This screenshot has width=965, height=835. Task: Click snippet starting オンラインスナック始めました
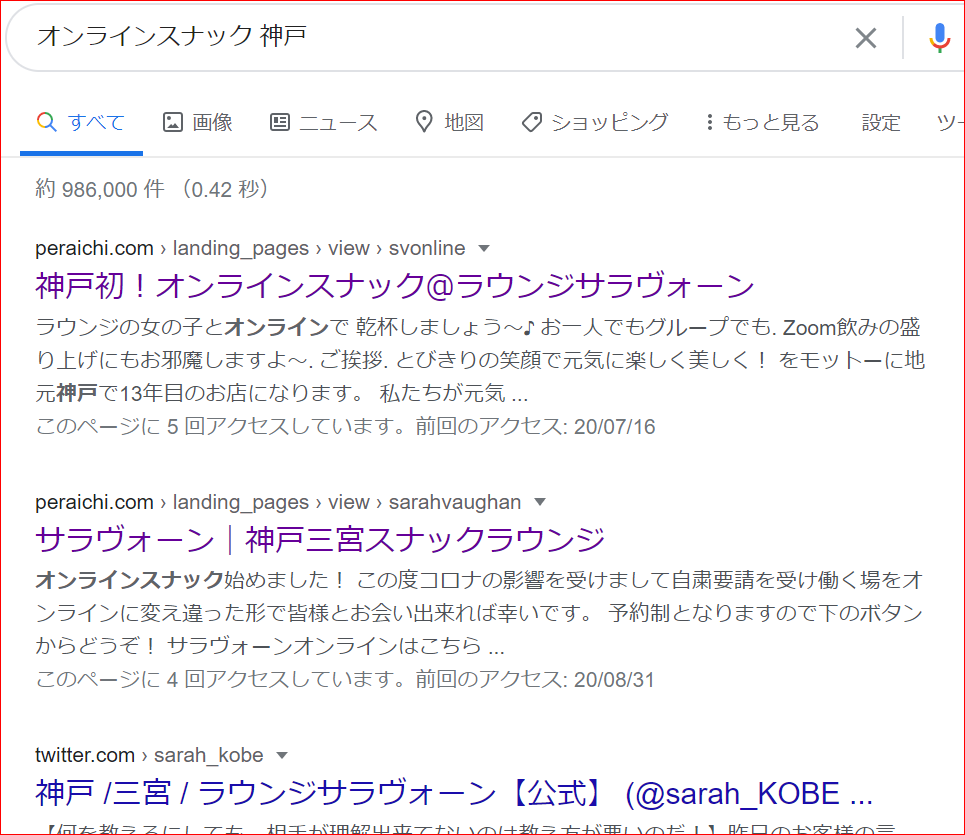tap(479, 613)
